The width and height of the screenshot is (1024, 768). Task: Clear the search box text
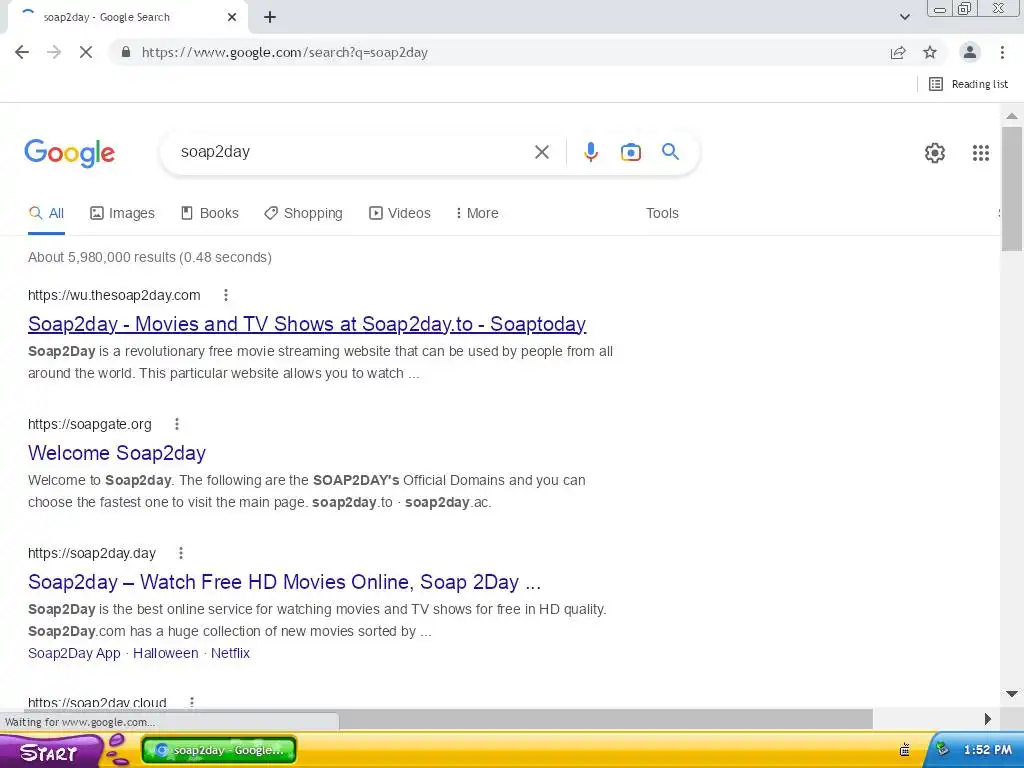click(541, 152)
